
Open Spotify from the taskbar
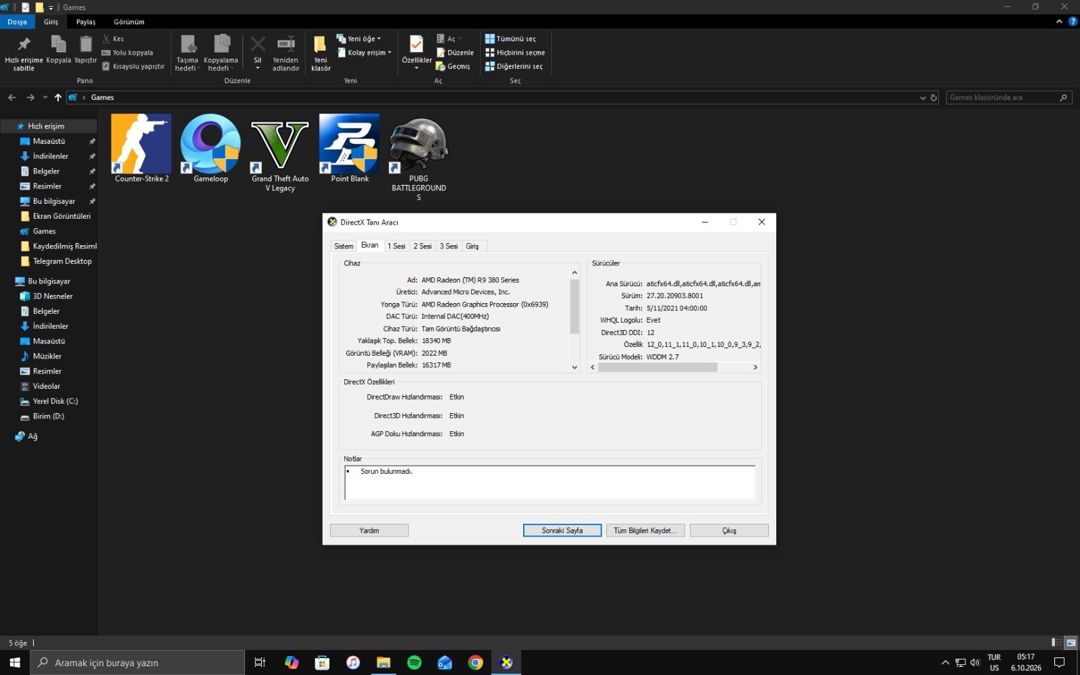[x=414, y=663]
